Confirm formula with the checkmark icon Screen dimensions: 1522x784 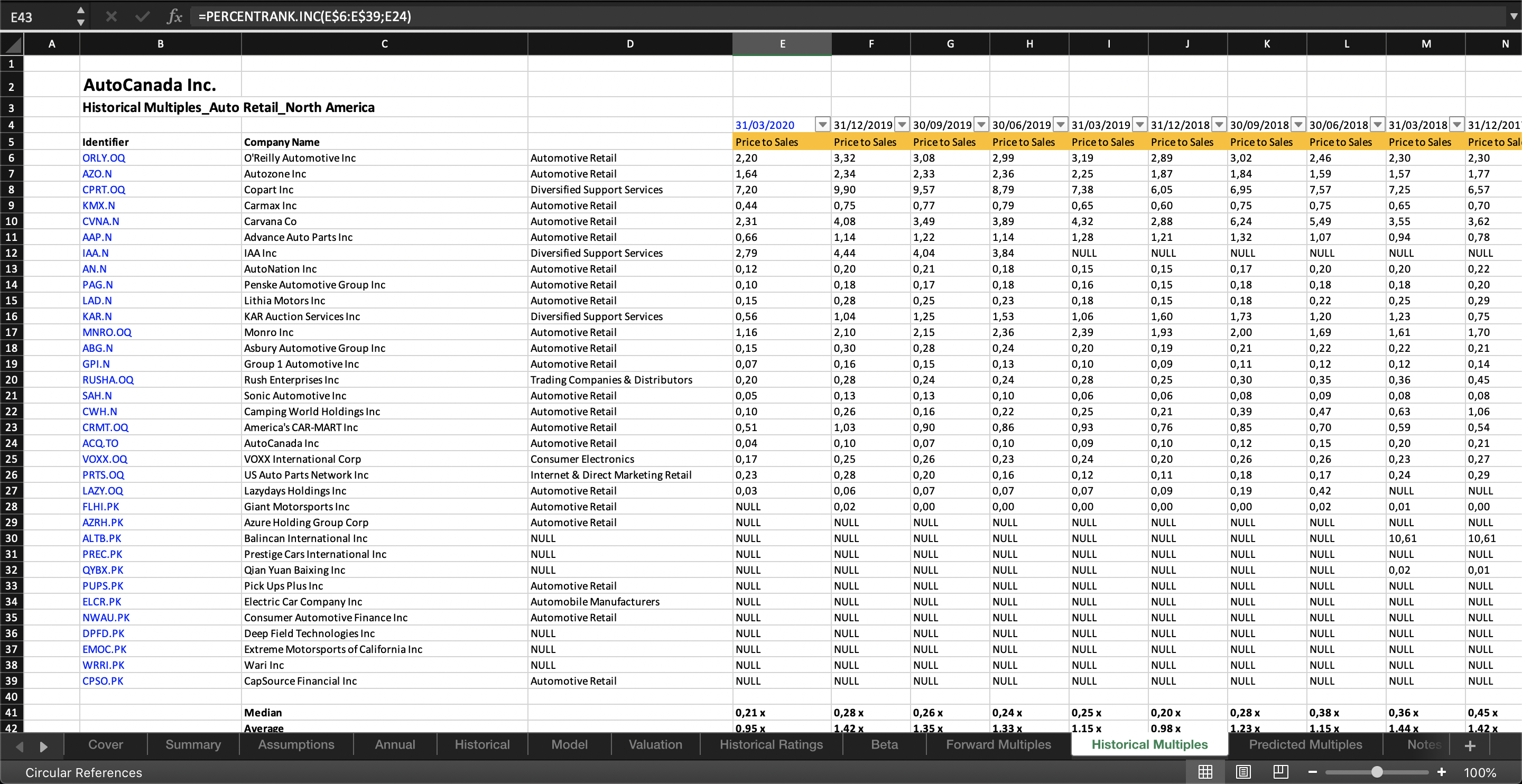pos(142,16)
